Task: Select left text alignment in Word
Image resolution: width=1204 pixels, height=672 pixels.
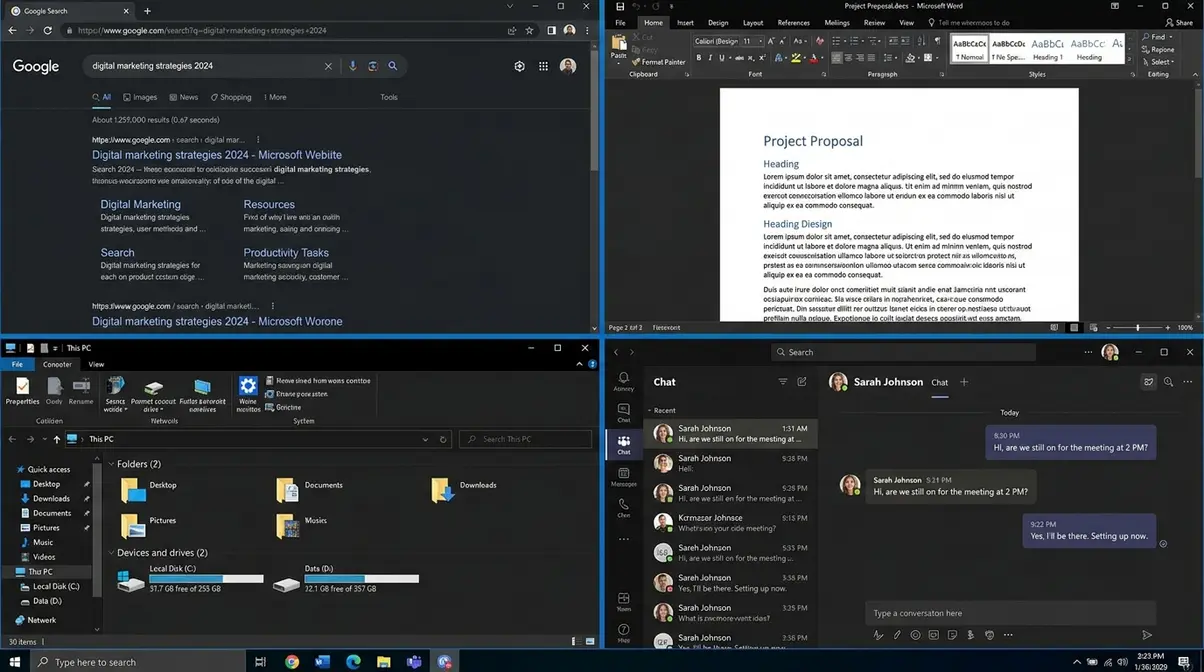Action: coord(836,58)
